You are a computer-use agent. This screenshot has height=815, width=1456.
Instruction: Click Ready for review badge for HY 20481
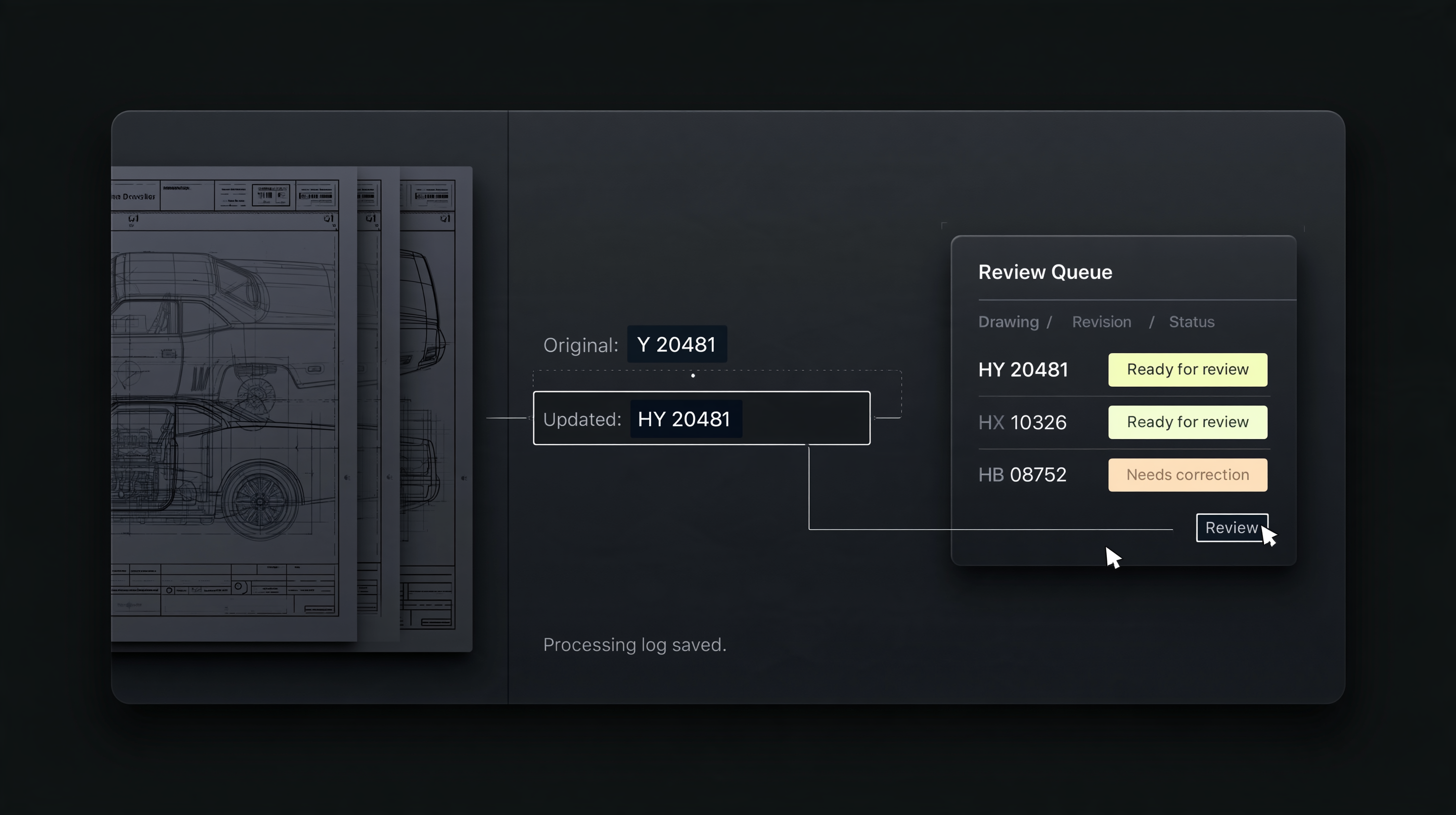point(1187,369)
